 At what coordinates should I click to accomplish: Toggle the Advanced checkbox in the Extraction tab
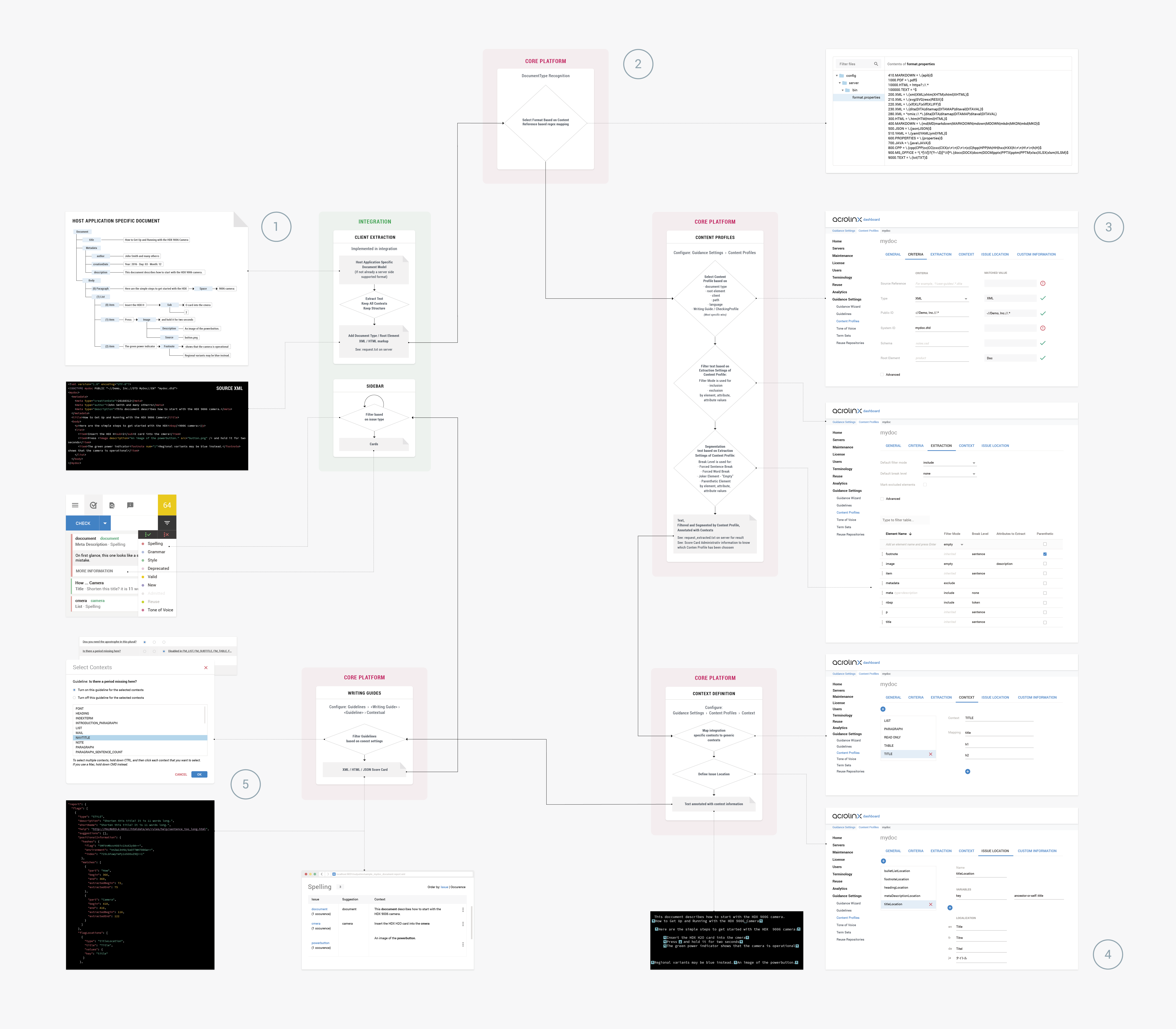882,499
